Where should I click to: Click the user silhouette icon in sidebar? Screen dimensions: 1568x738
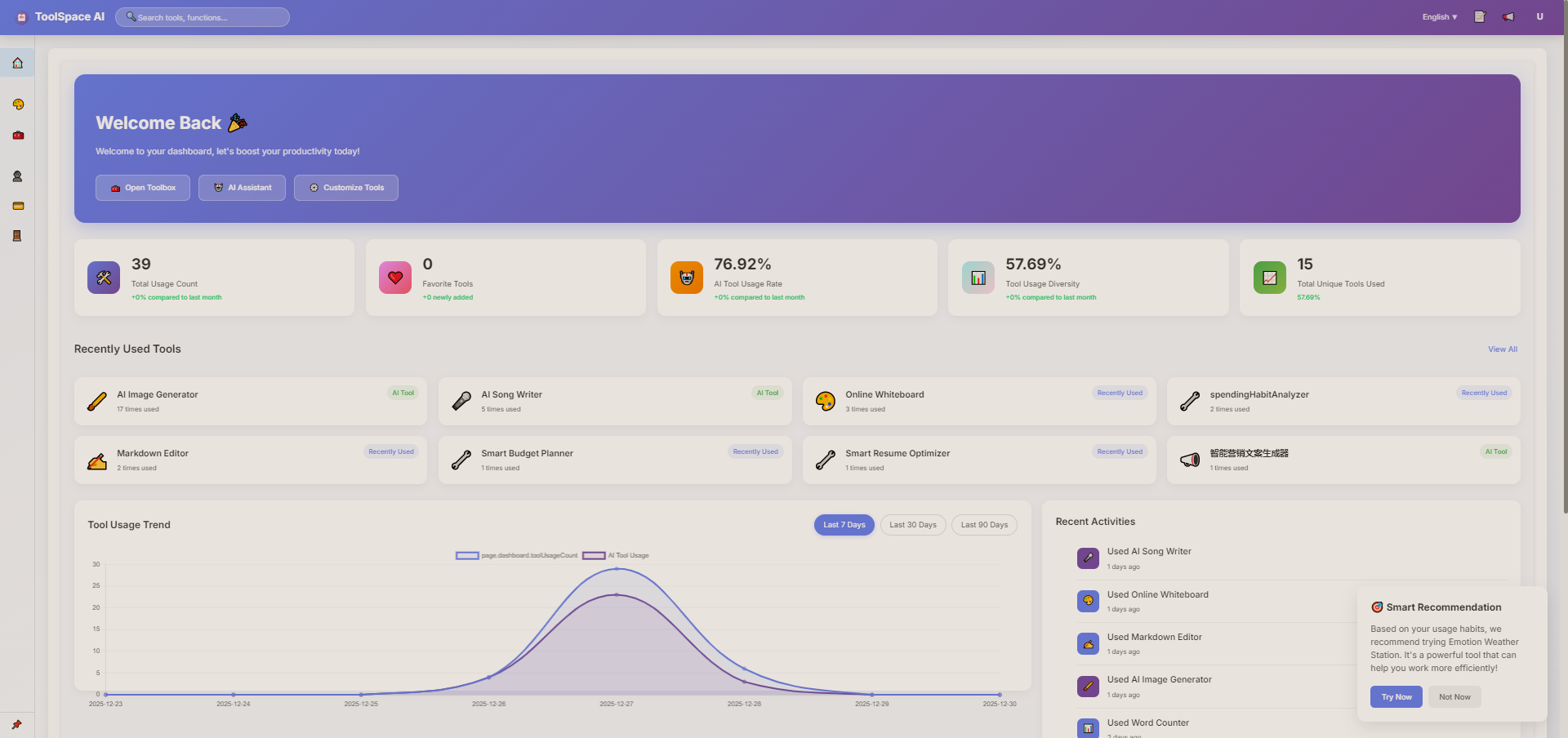(x=17, y=176)
